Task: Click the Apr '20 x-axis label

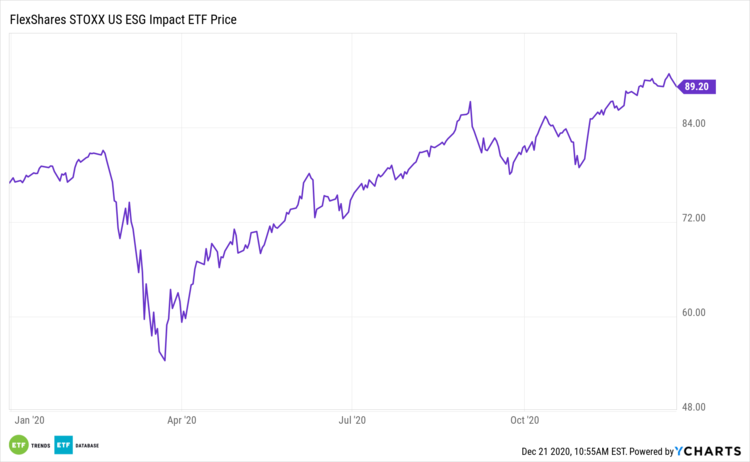Action: (183, 421)
